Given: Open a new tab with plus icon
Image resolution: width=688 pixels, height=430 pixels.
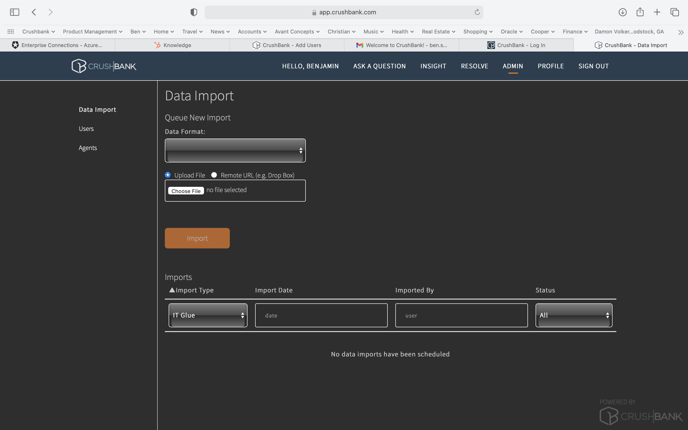Looking at the screenshot, I should (x=657, y=12).
